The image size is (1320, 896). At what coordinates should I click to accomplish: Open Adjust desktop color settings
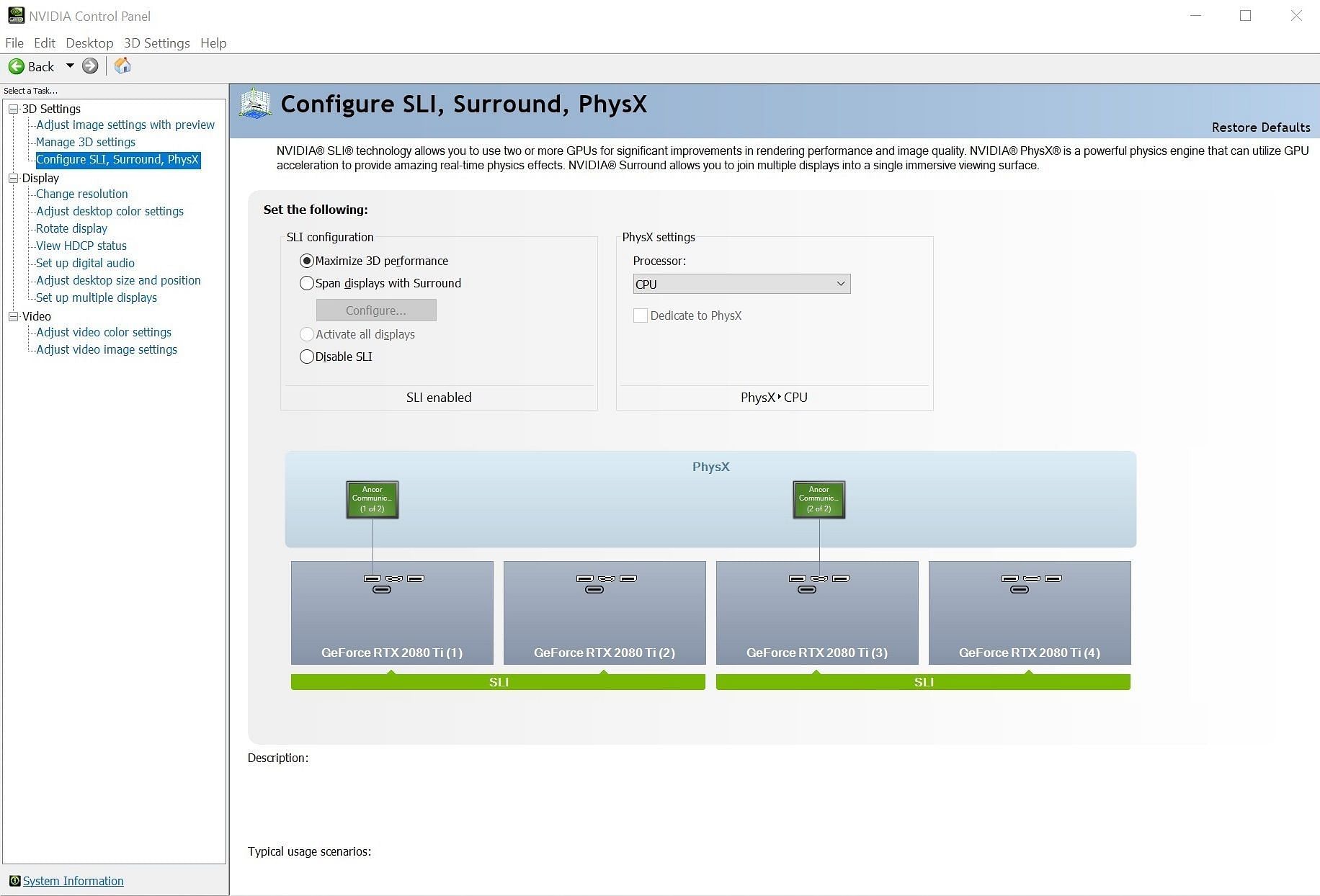pos(110,211)
